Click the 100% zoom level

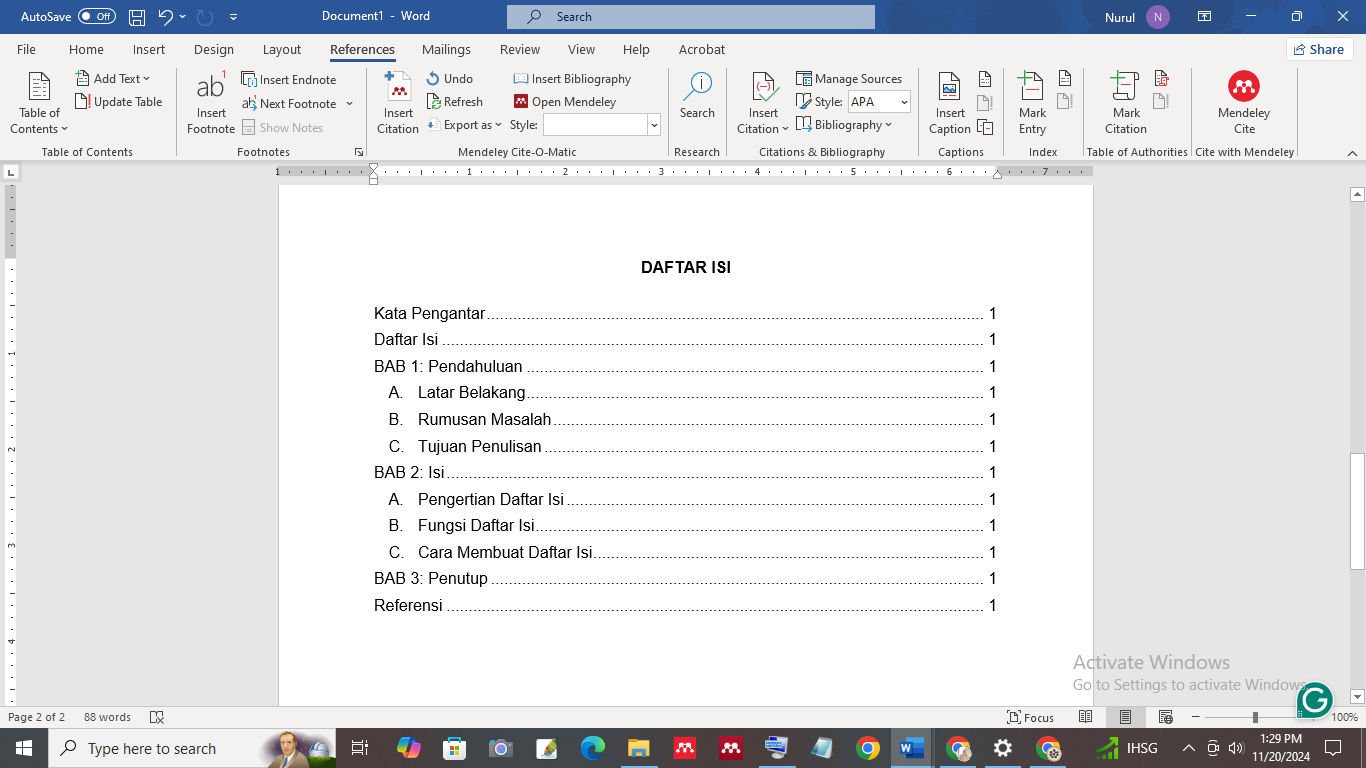pyautogui.click(x=1344, y=717)
